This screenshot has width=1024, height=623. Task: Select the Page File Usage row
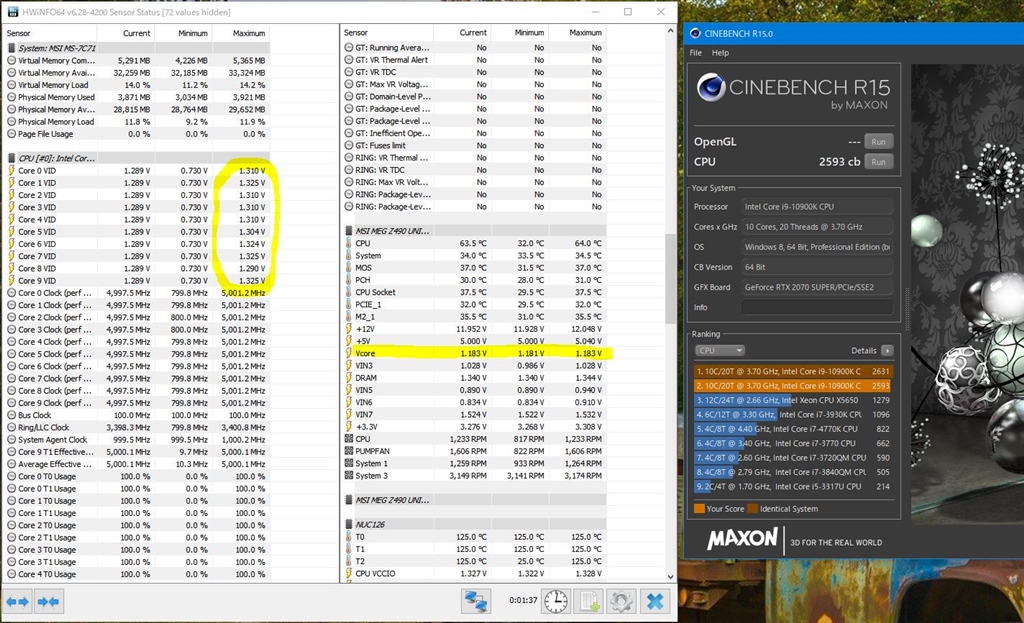[x=137, y=134]
